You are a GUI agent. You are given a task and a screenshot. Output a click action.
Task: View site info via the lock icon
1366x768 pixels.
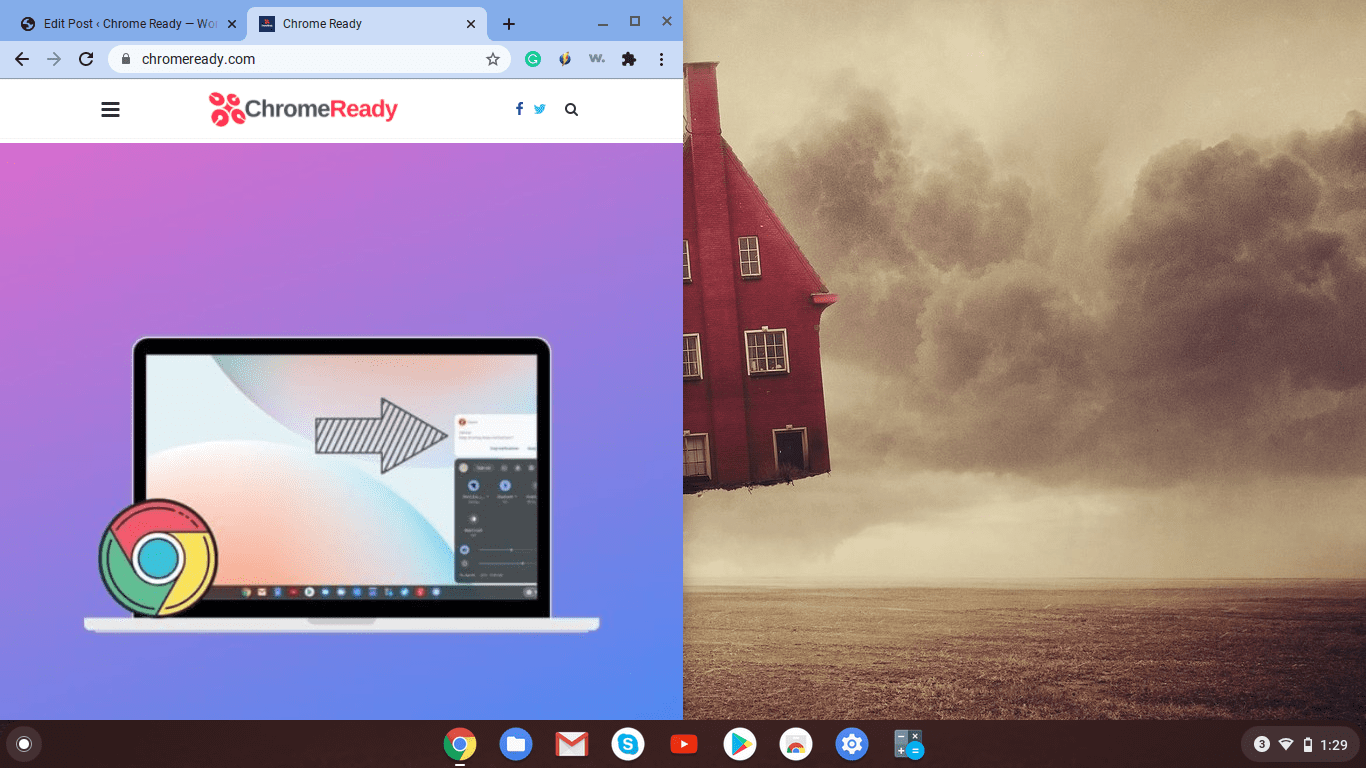[125, 59]
